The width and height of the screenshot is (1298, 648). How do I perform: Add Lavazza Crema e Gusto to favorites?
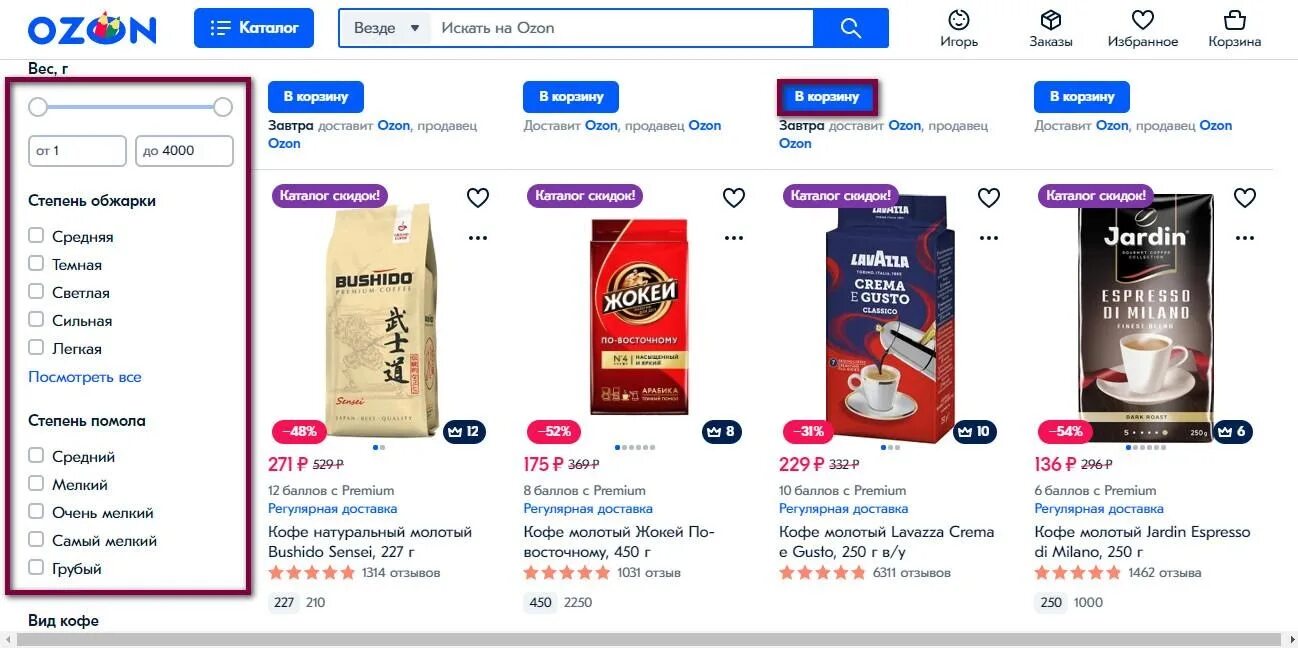(x=989, y=198)
